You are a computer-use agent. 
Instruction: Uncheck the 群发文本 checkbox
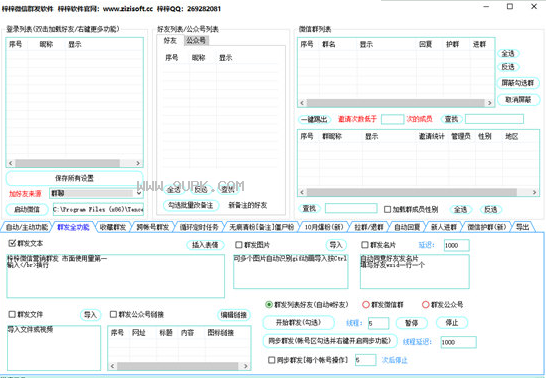(x=12, y=243)
